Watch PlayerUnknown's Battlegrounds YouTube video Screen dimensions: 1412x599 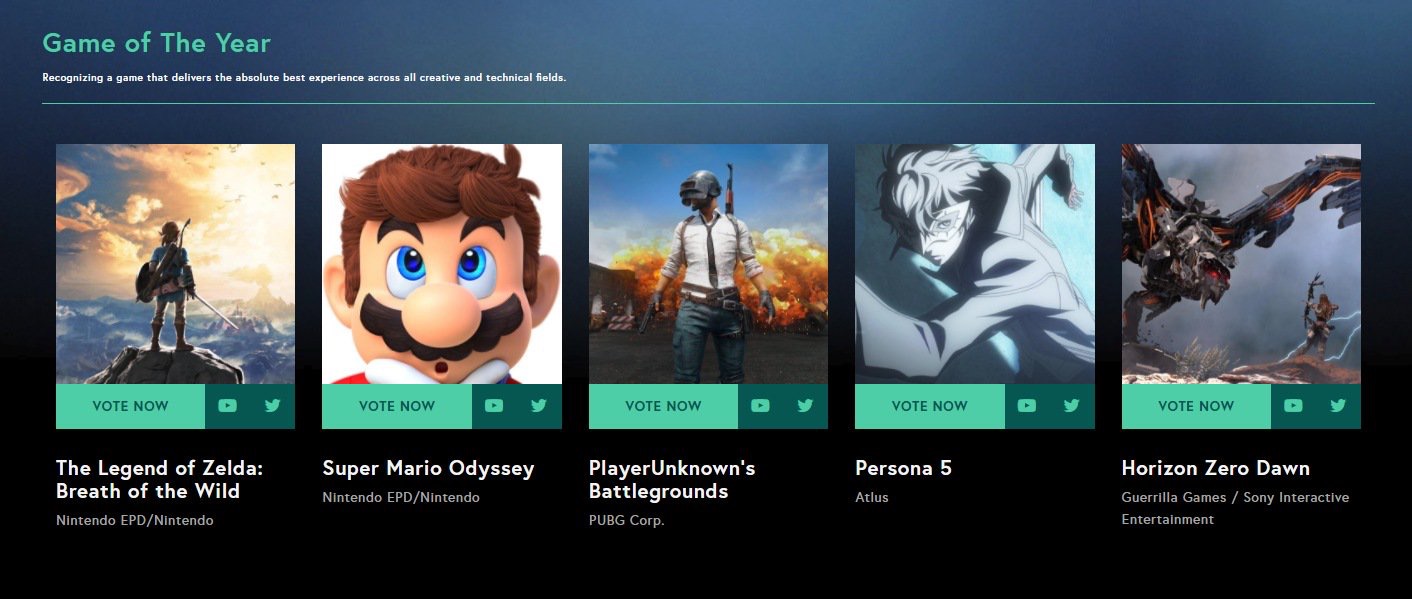tap(760, 406)
